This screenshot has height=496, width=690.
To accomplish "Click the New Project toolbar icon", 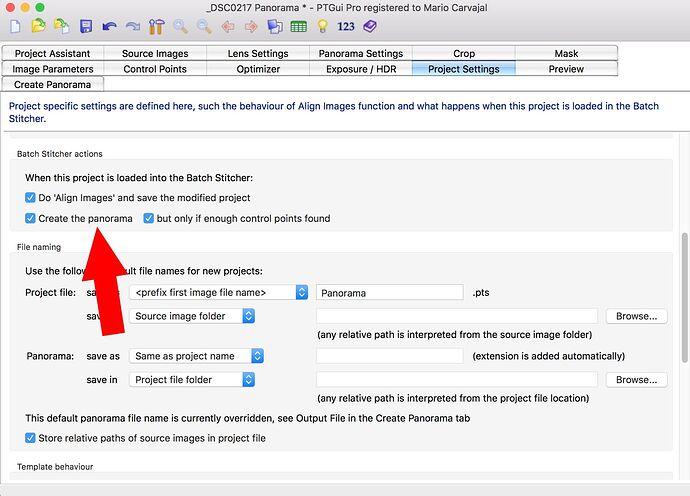I will coord(15,26).
